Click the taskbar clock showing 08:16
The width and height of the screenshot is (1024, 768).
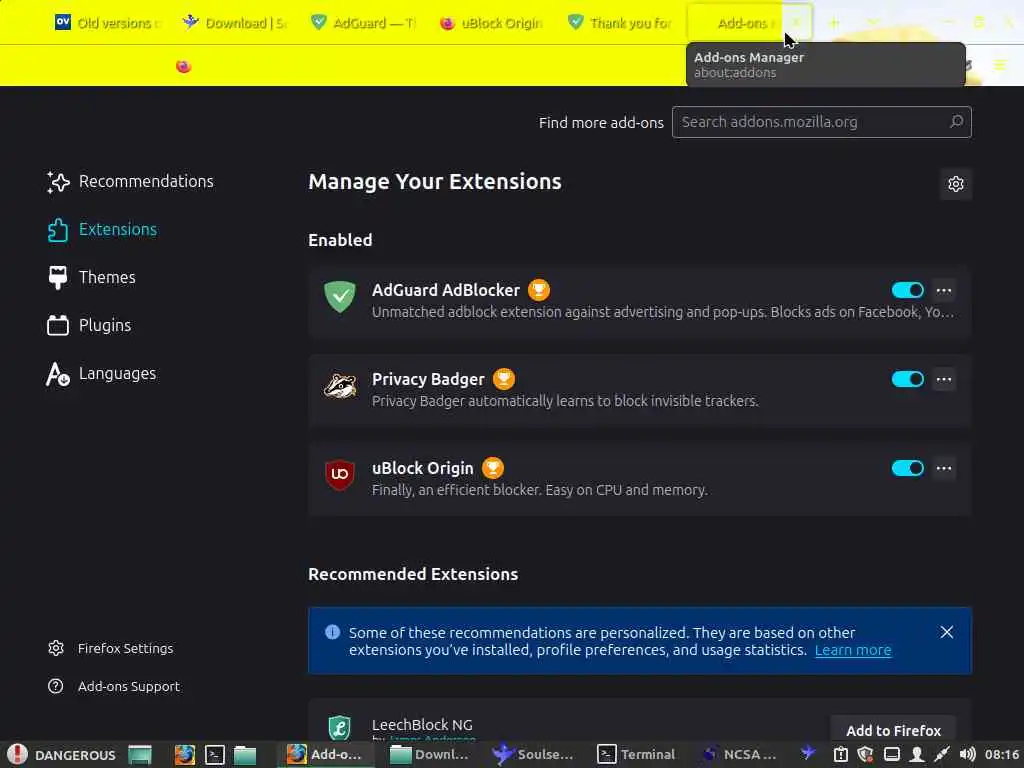[1002, 754]
